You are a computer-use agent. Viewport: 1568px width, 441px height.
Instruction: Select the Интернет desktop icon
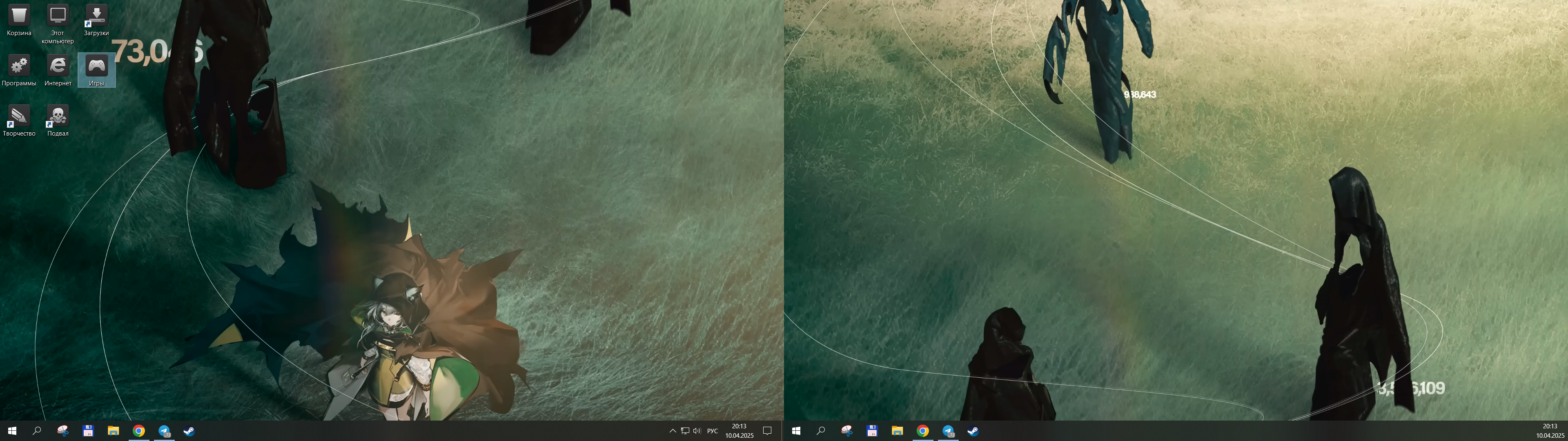(x=58, y=71)
